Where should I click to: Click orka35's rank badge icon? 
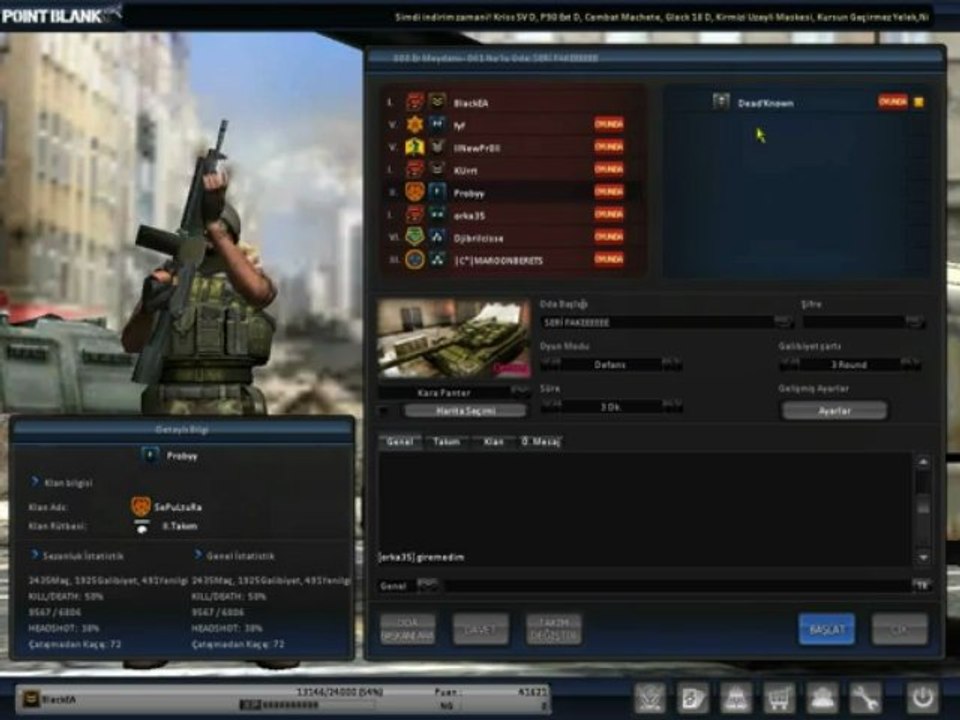pyautogui.click(x=437, y=215)
